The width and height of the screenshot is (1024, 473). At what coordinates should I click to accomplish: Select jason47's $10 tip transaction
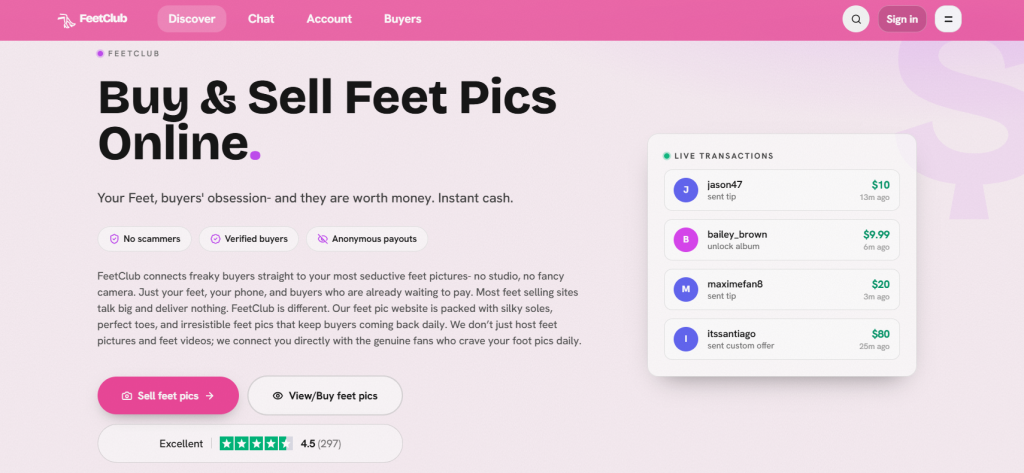click(782, 190)
